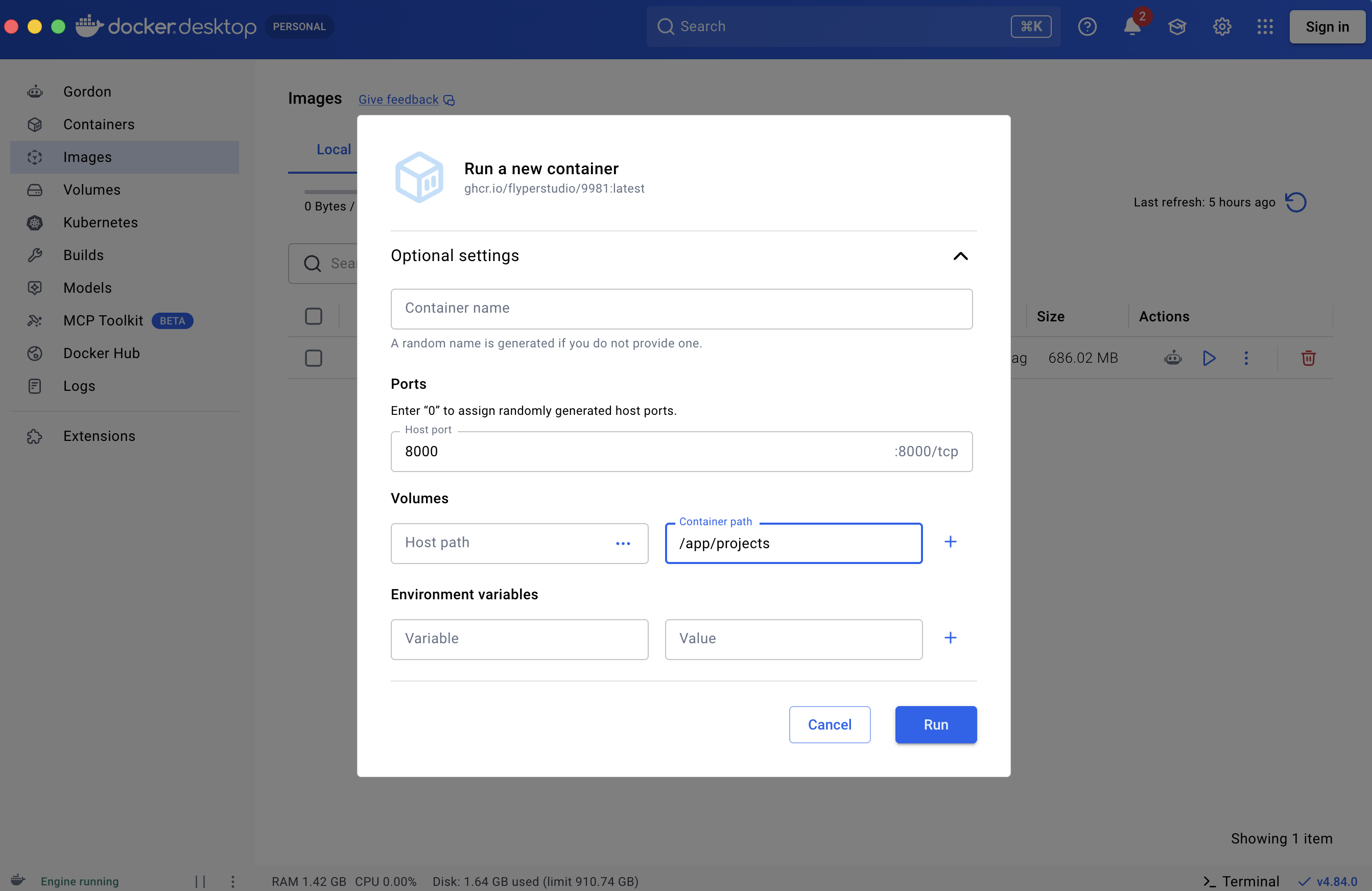Add another volume mapping

[x=950, y=542]
